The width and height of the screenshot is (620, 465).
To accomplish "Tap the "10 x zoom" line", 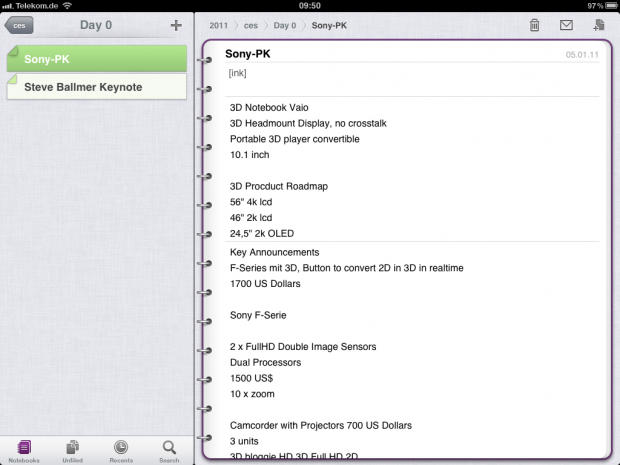I will click(x=252, y=394).
